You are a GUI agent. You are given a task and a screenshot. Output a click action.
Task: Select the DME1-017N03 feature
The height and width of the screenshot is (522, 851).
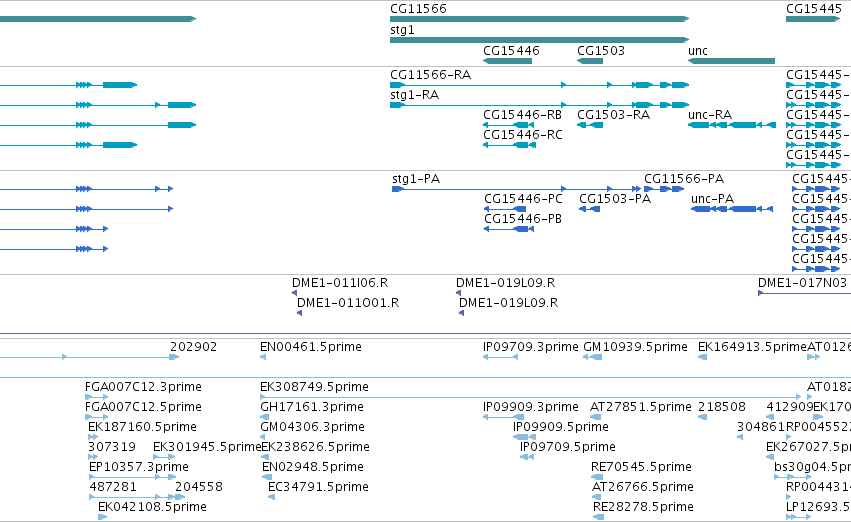pos(804,294)
